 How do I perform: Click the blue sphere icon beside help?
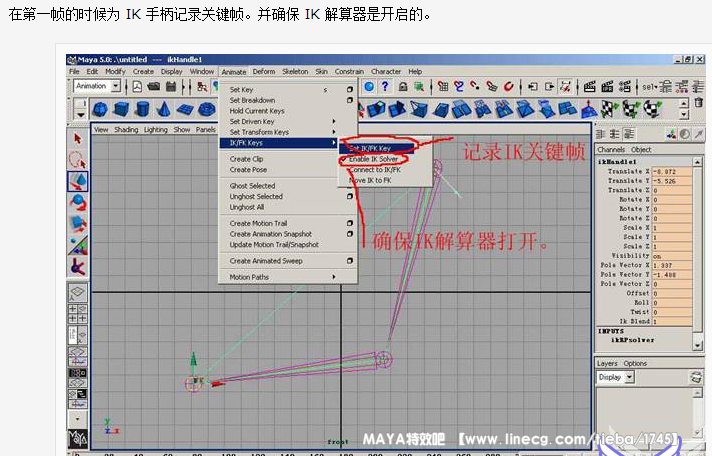(369, 86)
